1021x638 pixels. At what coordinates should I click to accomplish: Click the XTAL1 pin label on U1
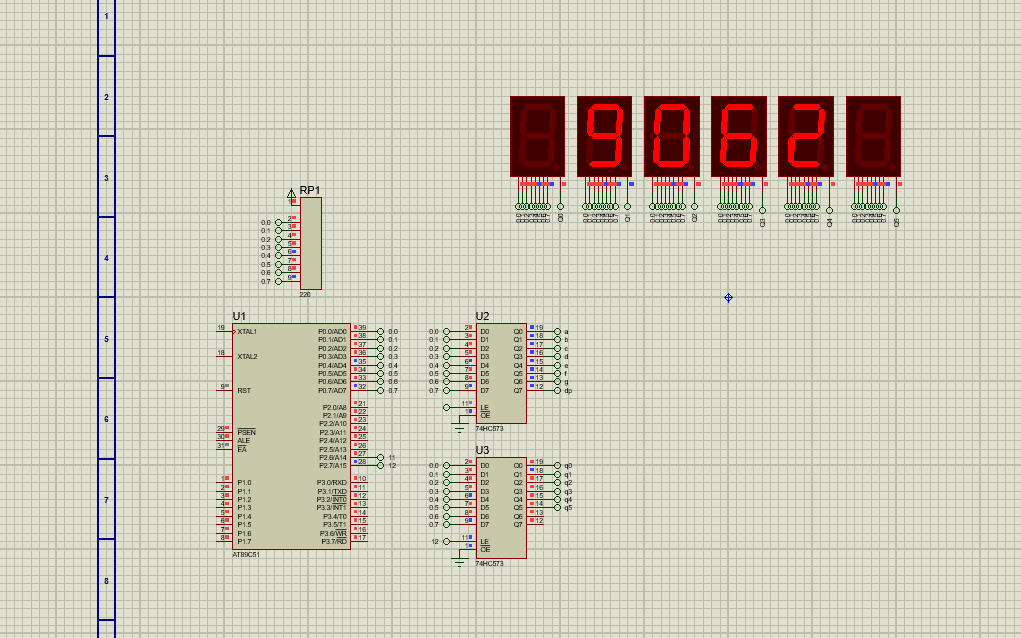247,331
